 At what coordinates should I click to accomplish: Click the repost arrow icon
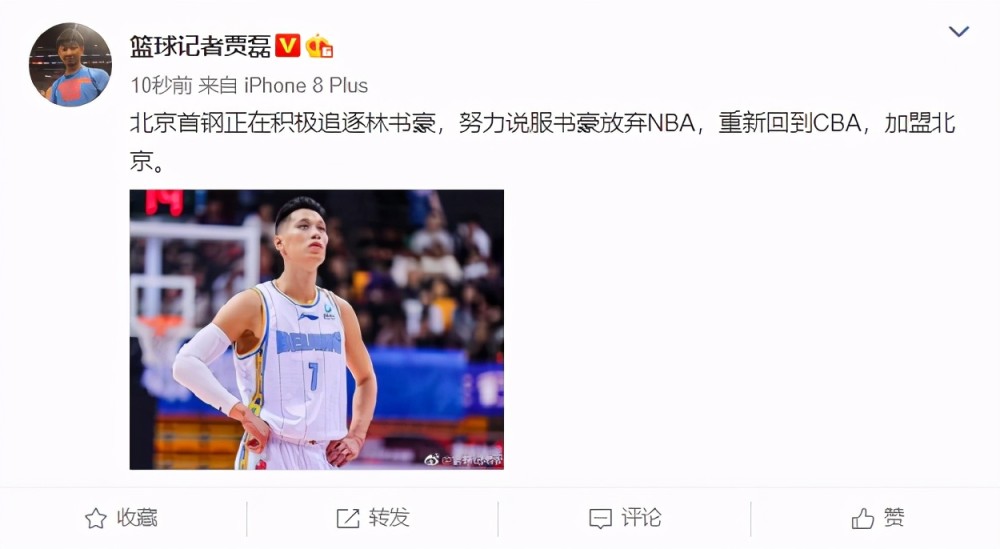(348, 518)
